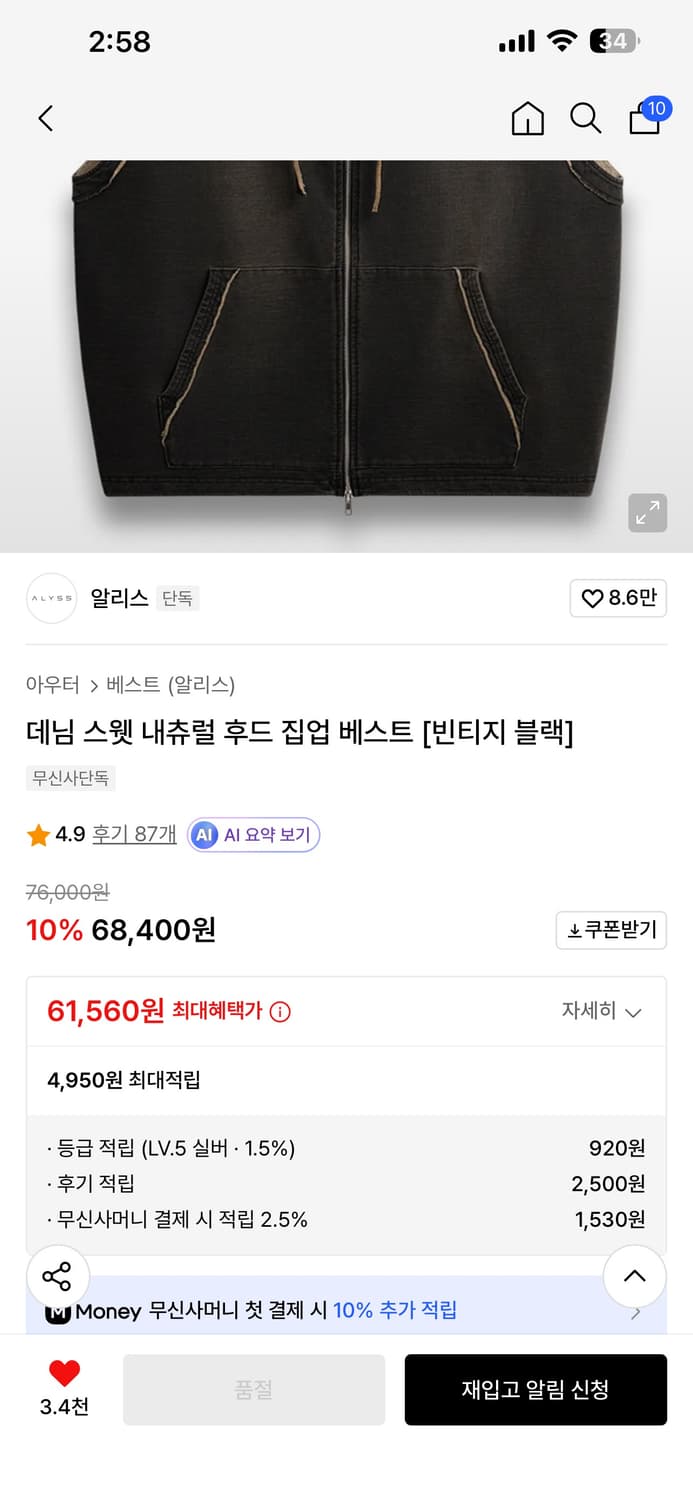This screenshot has width=693, height=1500.
Task: Go back using the back arrow
Action: point(45,117)
